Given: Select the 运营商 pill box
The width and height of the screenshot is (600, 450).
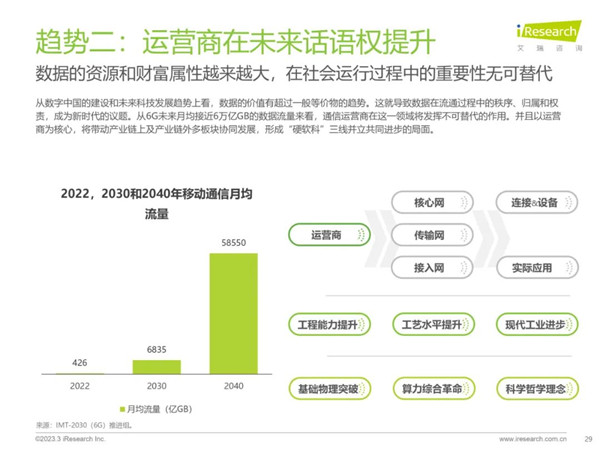Looking at the screenshot, I should [x=329, y=235].
